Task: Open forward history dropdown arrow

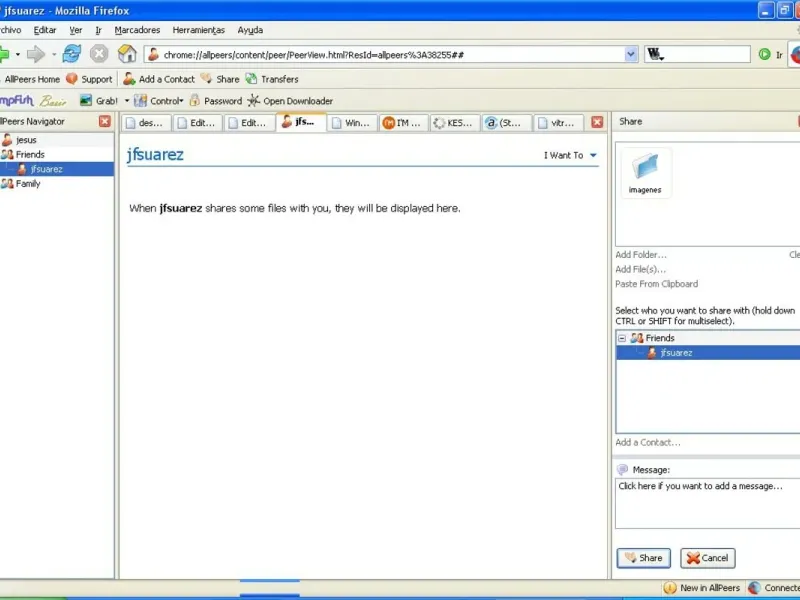Action: click(x=54, y=54)
